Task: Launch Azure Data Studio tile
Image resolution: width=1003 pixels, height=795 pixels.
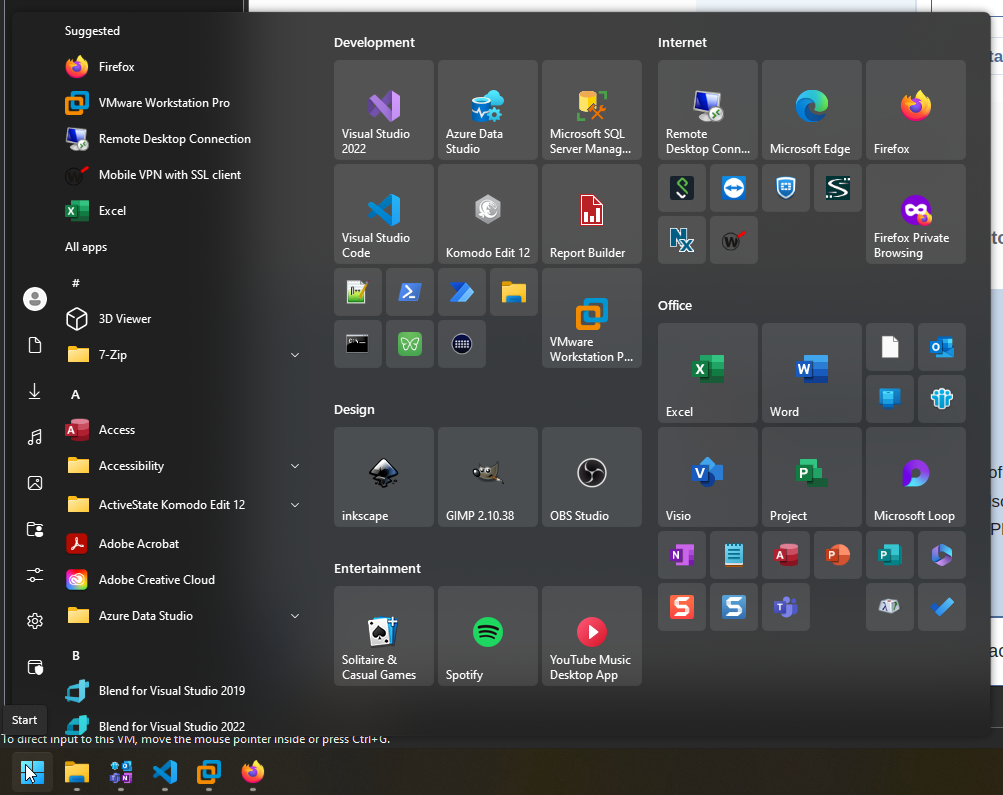Action: (x=487, y=110)
